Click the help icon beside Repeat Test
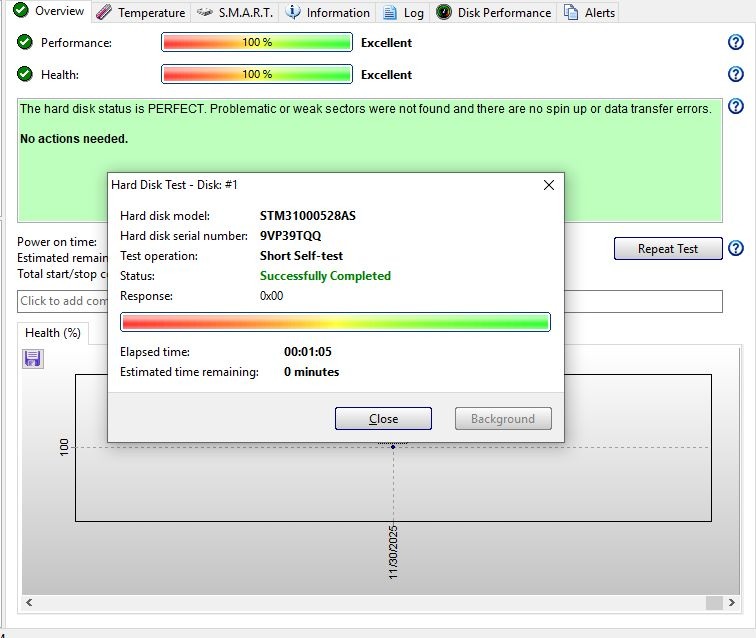 point(736,248)
